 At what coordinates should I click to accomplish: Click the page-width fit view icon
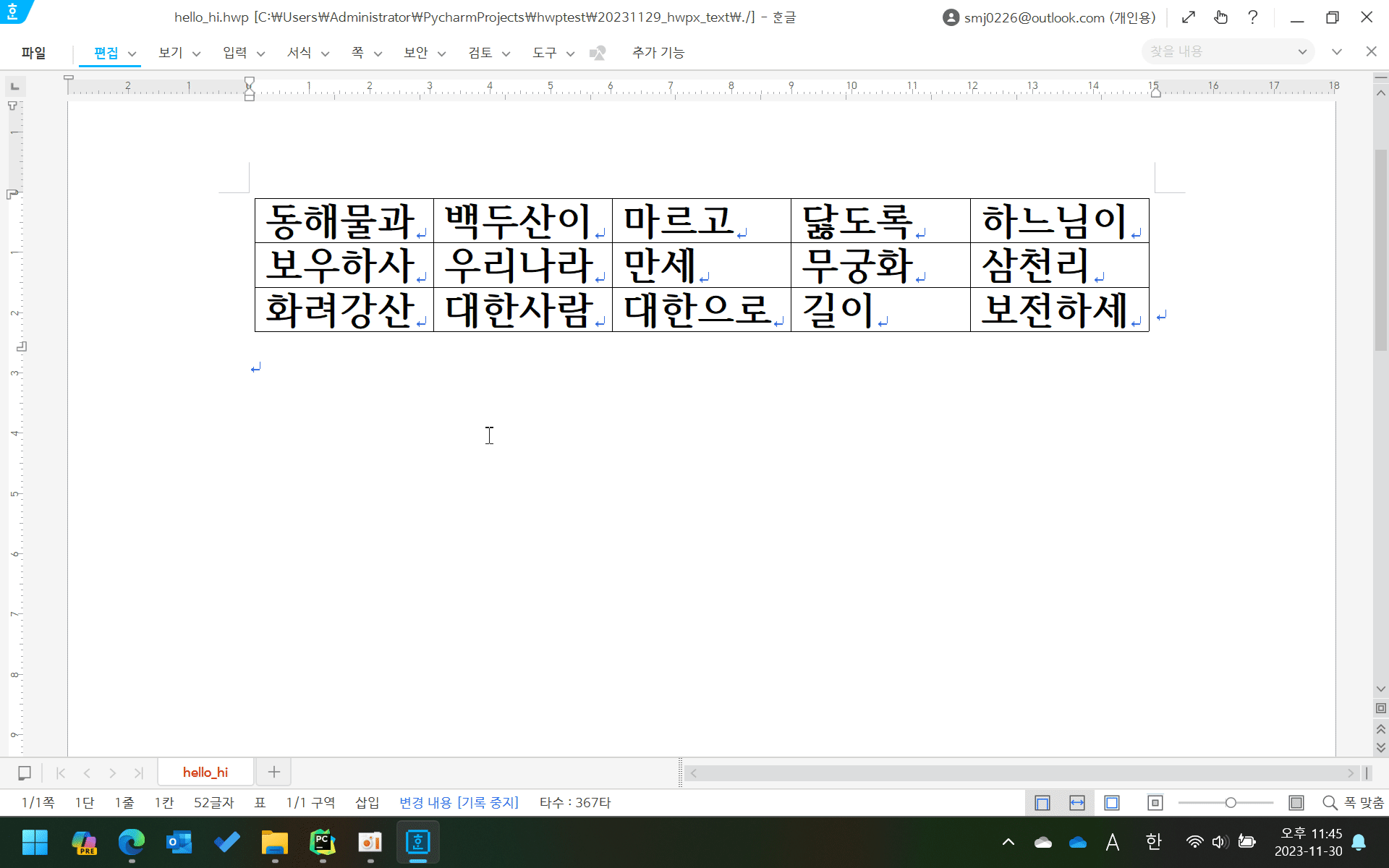(1077, 803)
